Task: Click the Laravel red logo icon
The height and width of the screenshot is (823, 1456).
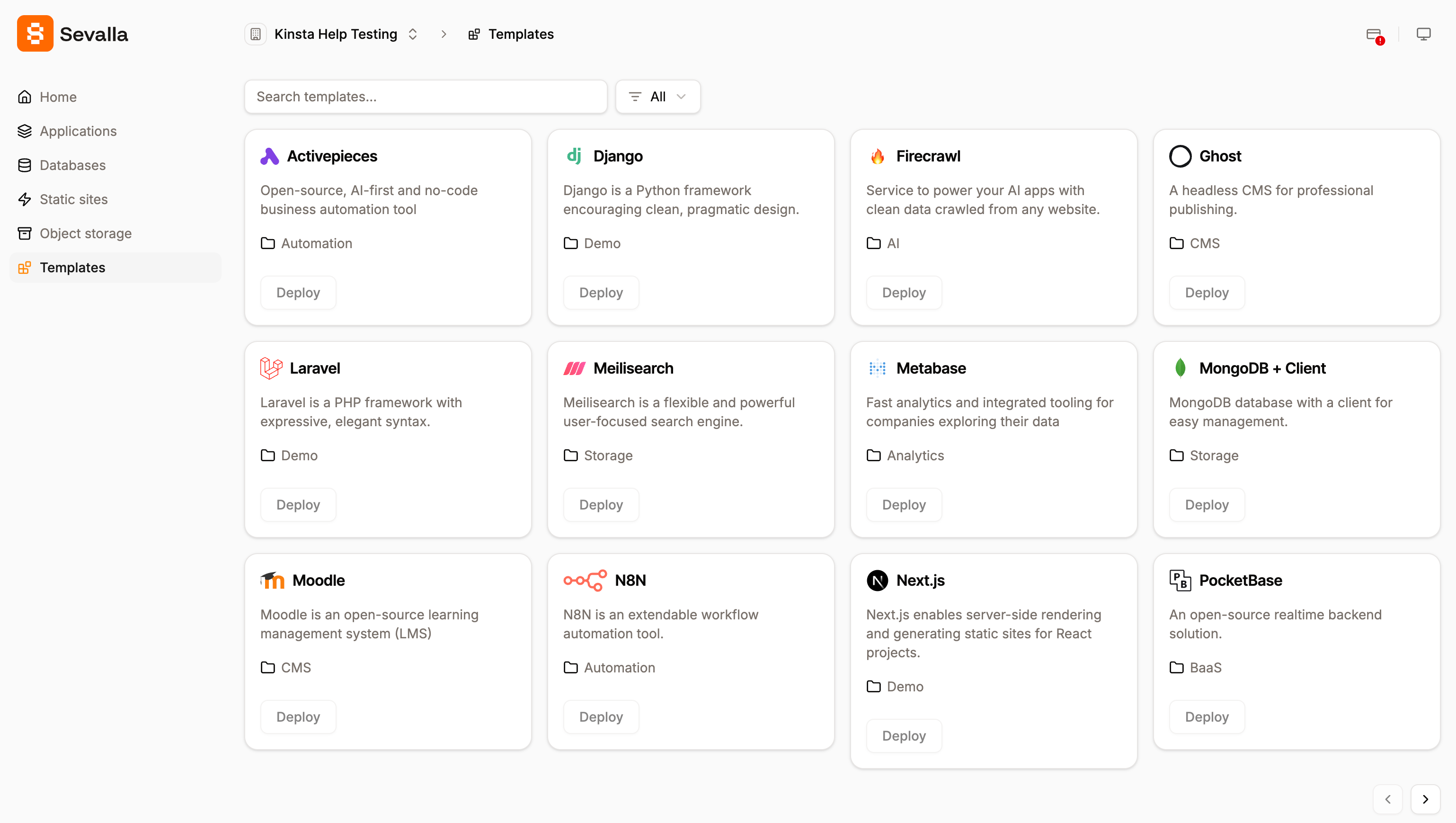Action: click(x=271, y=368)
